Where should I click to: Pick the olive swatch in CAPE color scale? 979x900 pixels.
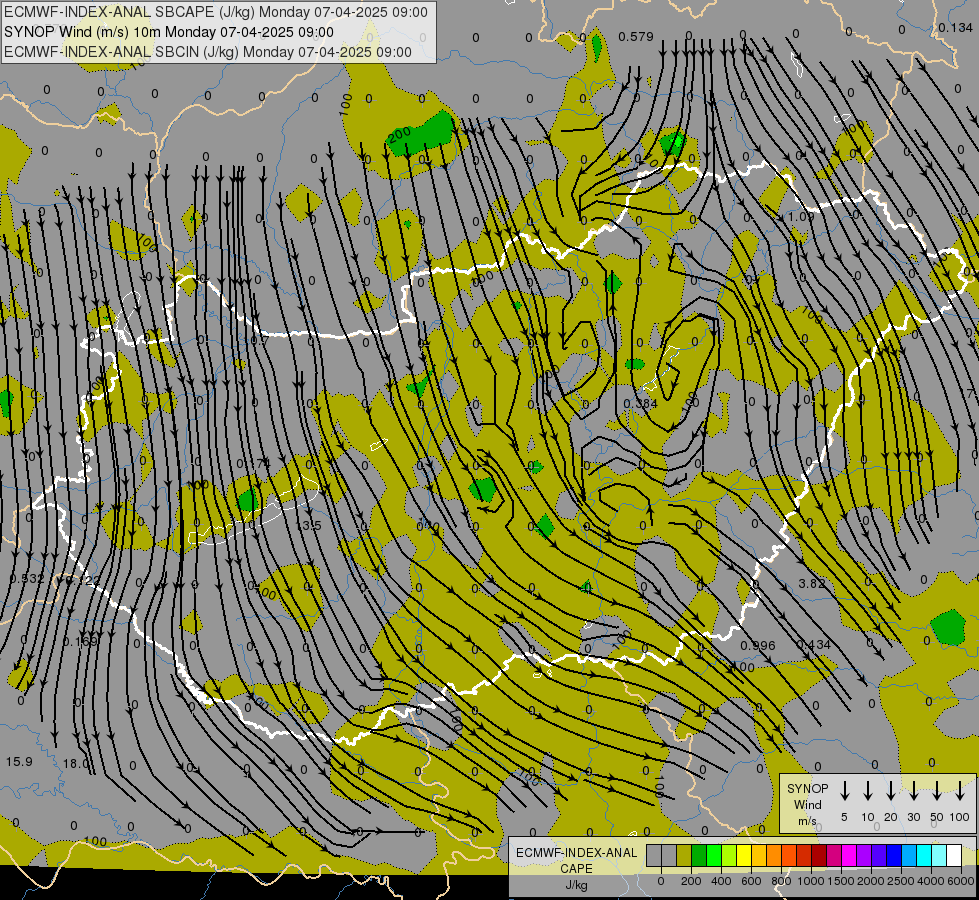[x=684, y=855]
